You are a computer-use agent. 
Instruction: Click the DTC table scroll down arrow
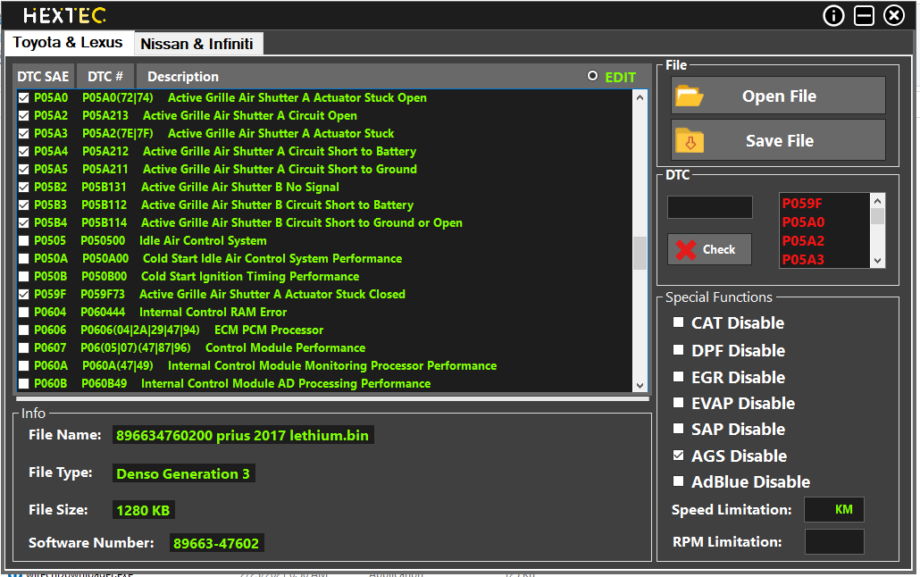pyautogui.click(x=640, y=386)
